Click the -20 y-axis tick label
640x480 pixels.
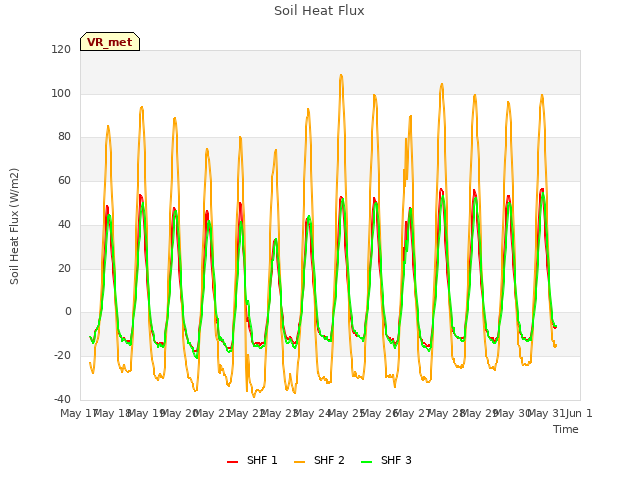(x=62, y=356)
